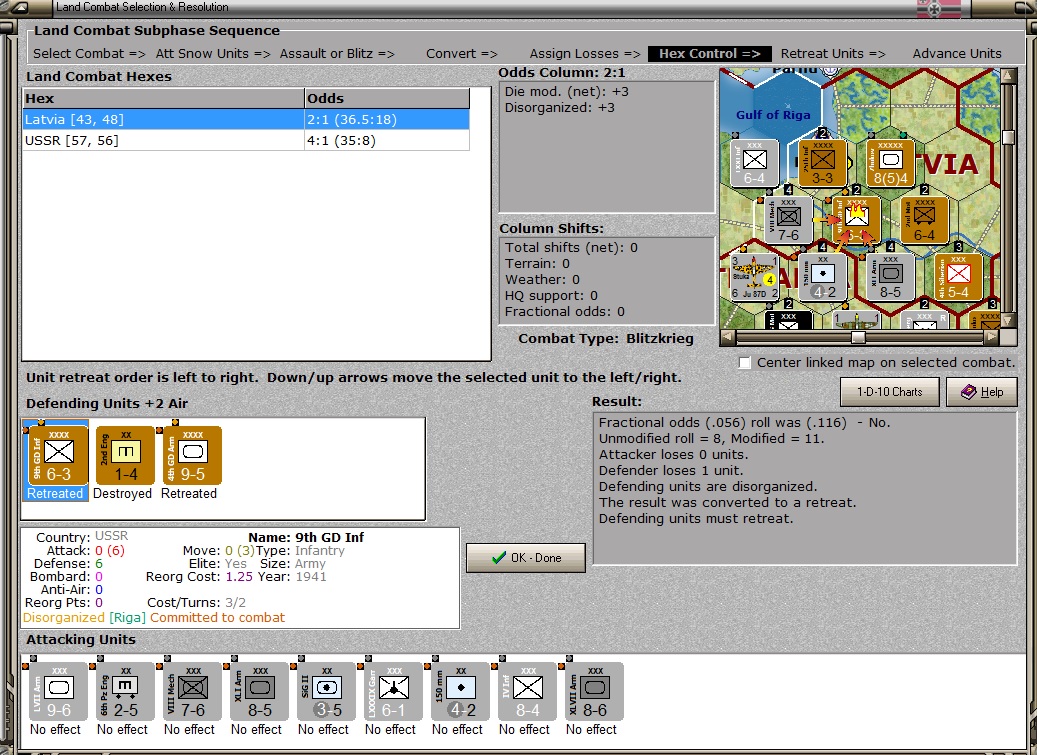This screenshot has width=1037, height=755.
Task: Click the 2nd Mot 6-4 counter on map
Action: point(924,220)
